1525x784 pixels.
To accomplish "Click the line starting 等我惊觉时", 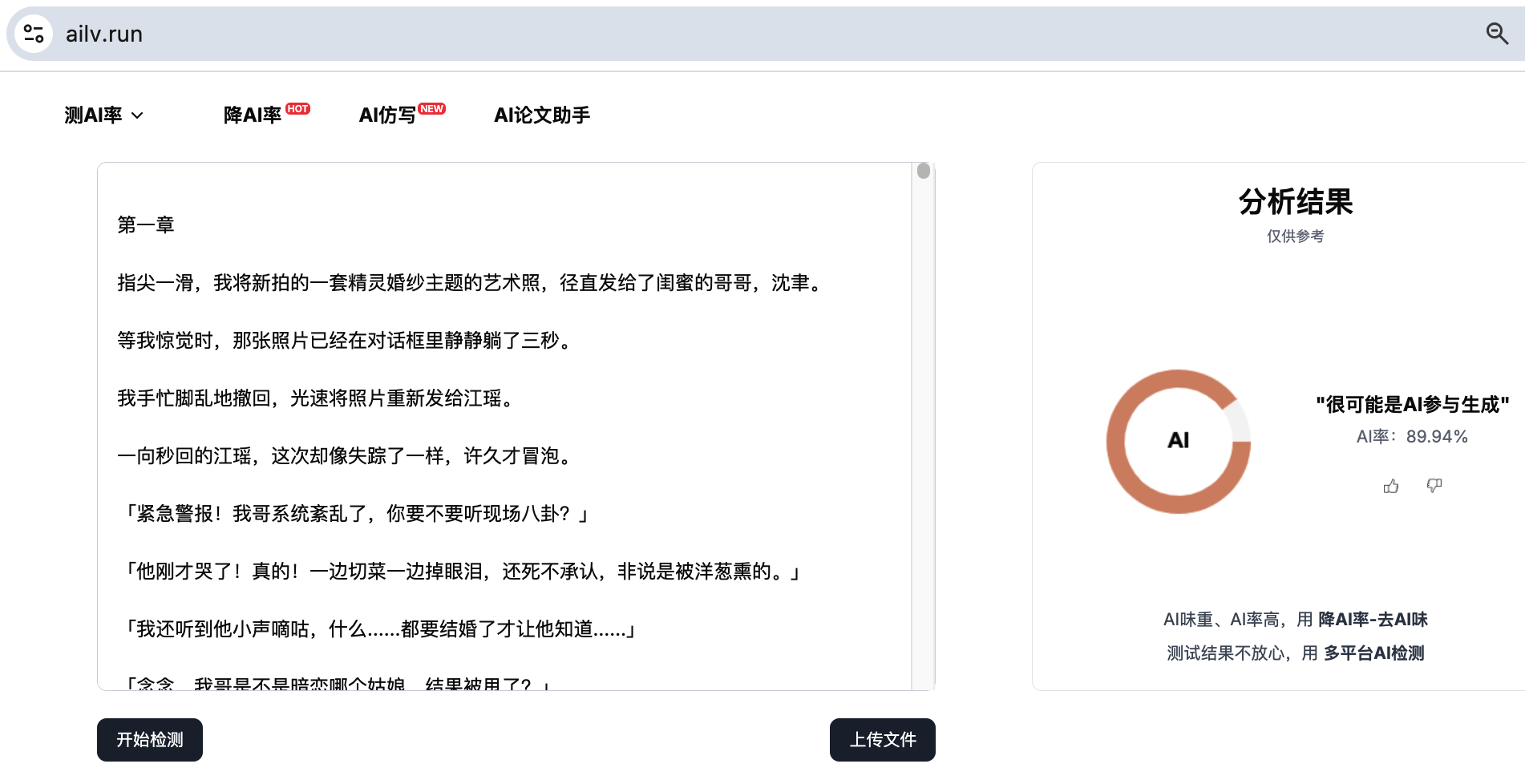I will pyautogui.click(x=347, y=341).
